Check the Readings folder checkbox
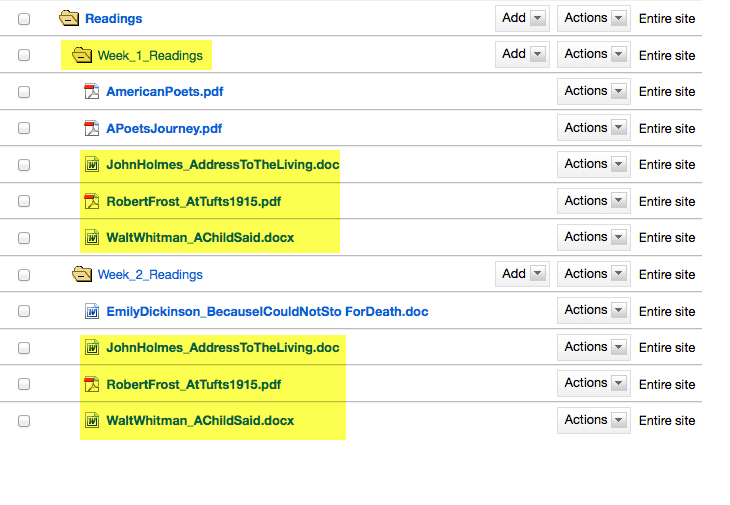730x505 pixels. [24, 19]
